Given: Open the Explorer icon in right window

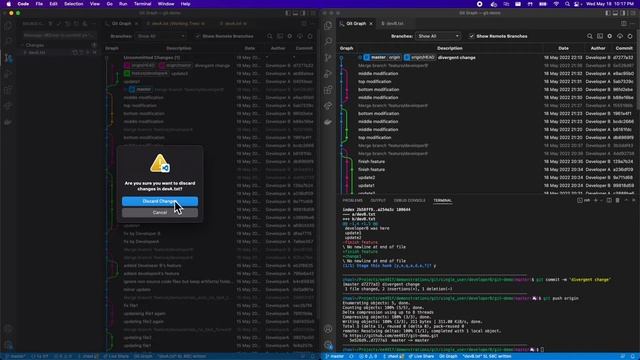Looking at the screenshot, I should click(328, 25).
